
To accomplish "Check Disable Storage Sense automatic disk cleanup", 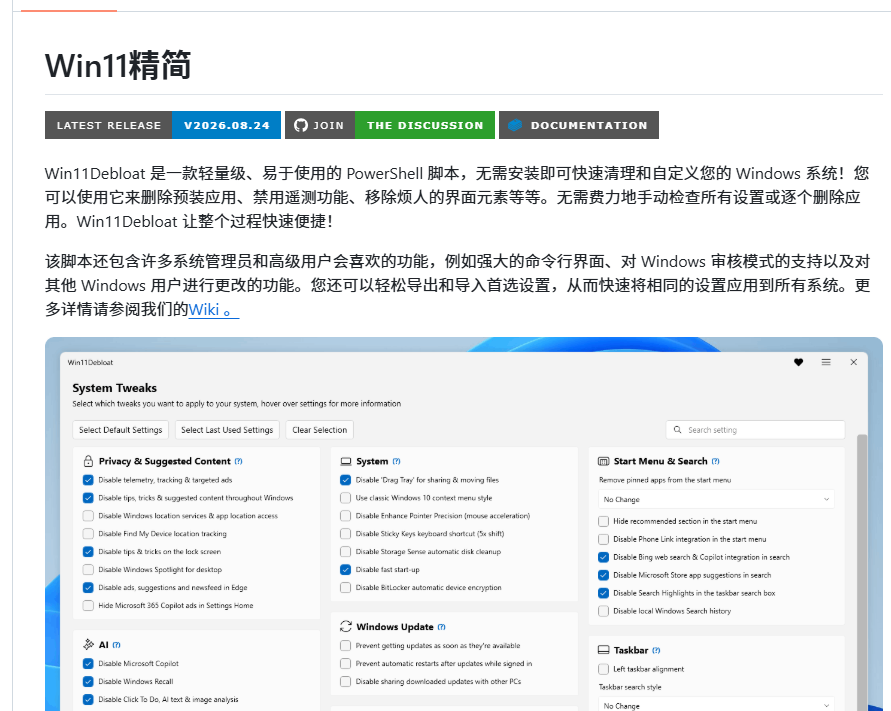I will [345, 551].
